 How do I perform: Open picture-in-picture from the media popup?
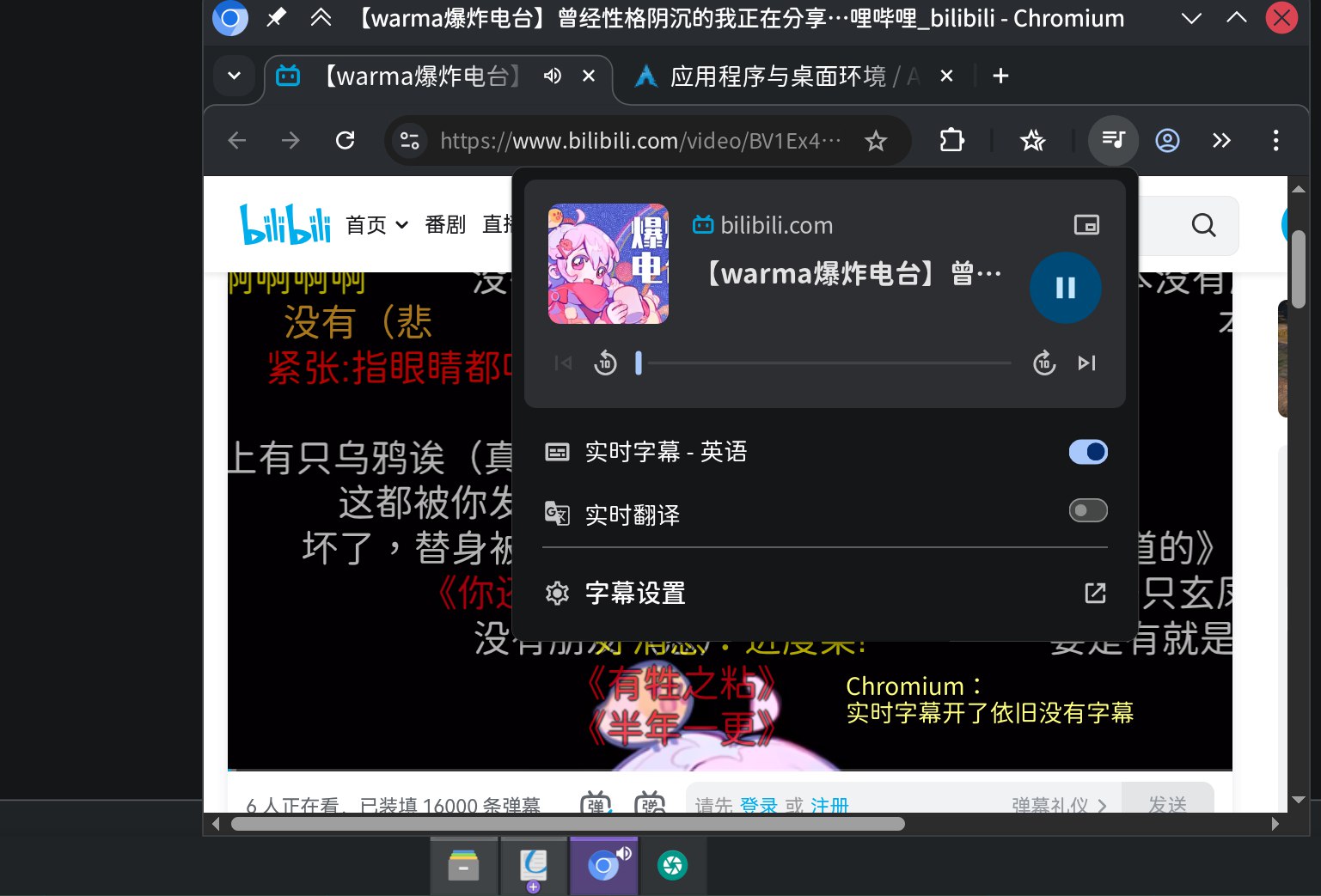tap(1086, 224)
